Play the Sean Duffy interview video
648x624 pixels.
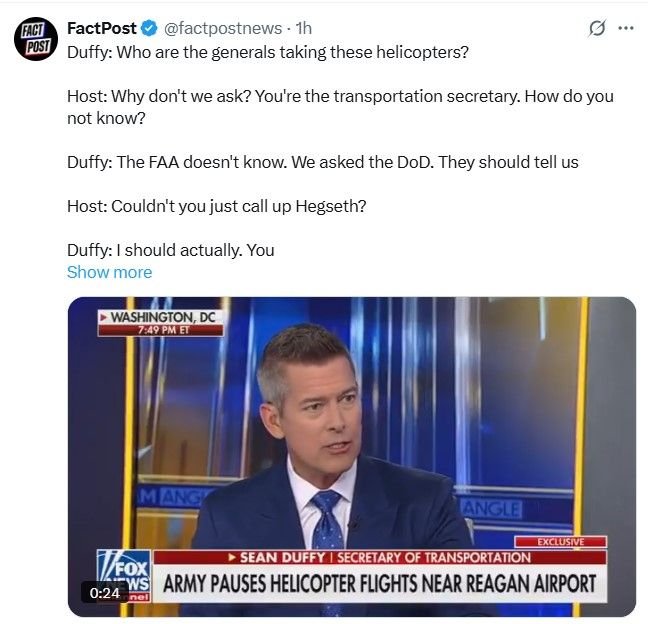[x=352, y=457]
